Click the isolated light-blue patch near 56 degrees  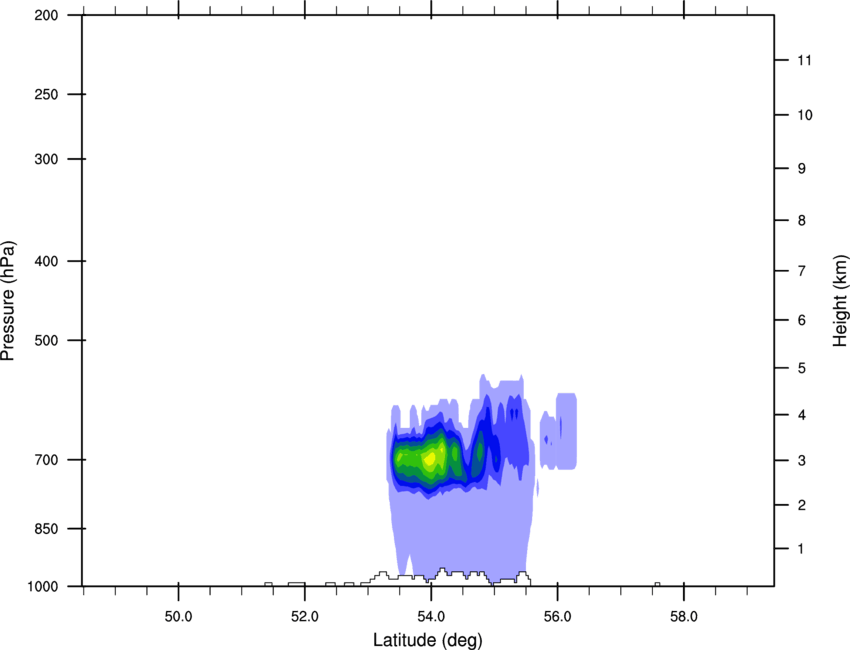click(x=558, y=432)
